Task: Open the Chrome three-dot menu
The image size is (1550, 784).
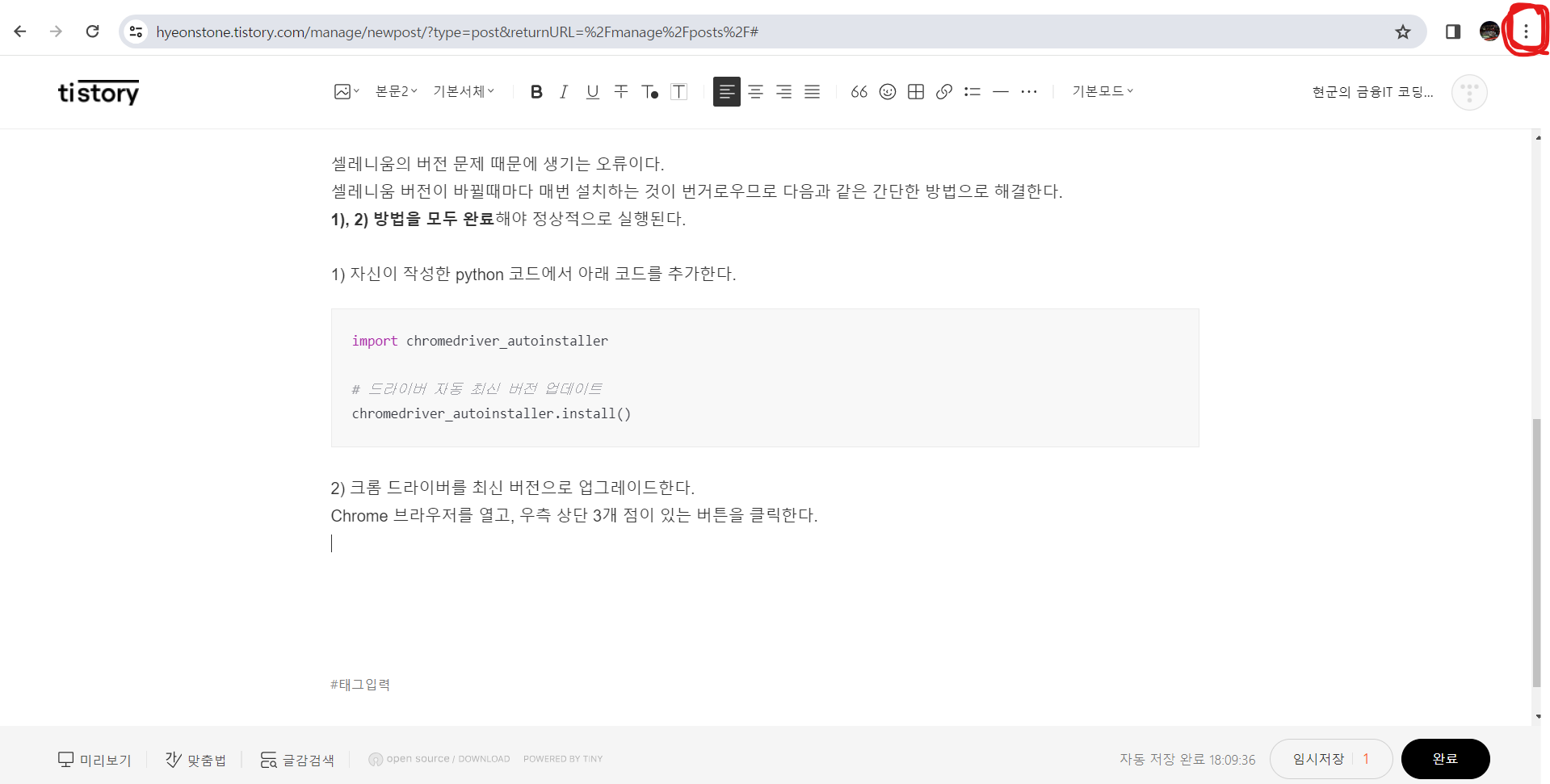Action: pos(1526,31)
